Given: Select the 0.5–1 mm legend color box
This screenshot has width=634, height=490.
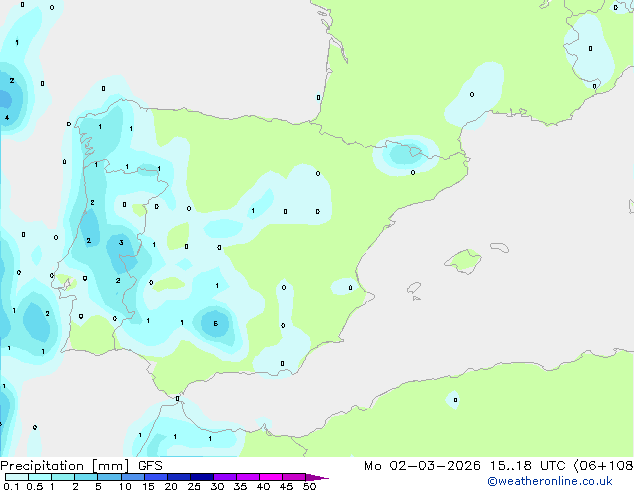Looking at the screenshot, I should tap(40, 477).
